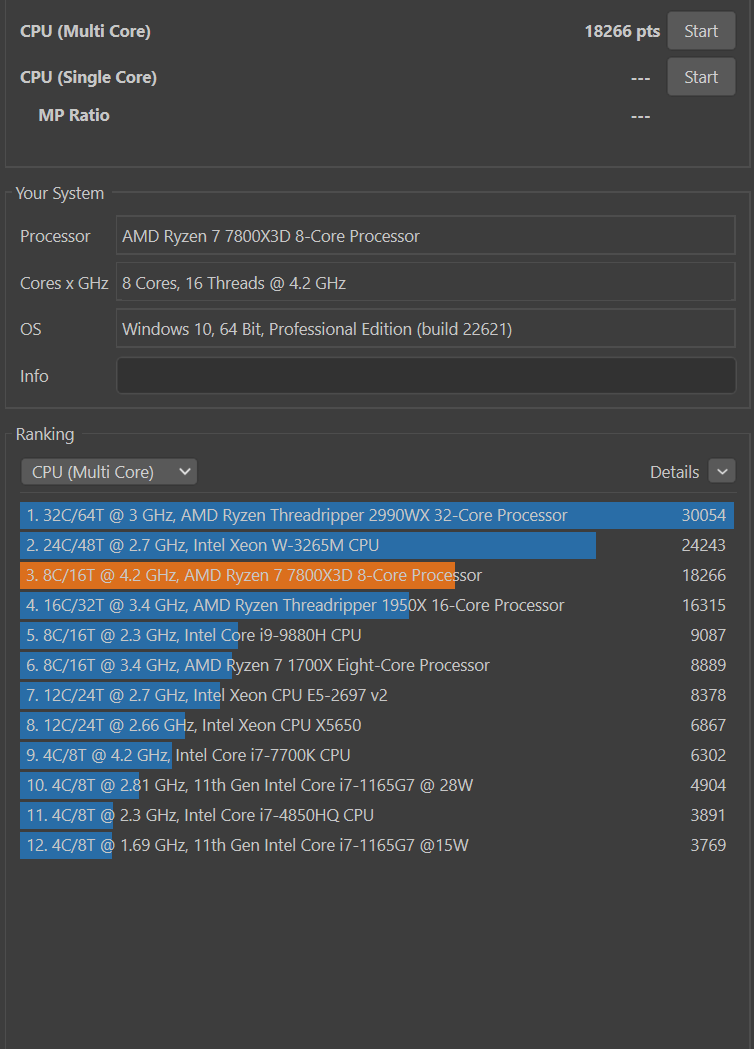Expand the Details chevron button

[x=722, y=471]
